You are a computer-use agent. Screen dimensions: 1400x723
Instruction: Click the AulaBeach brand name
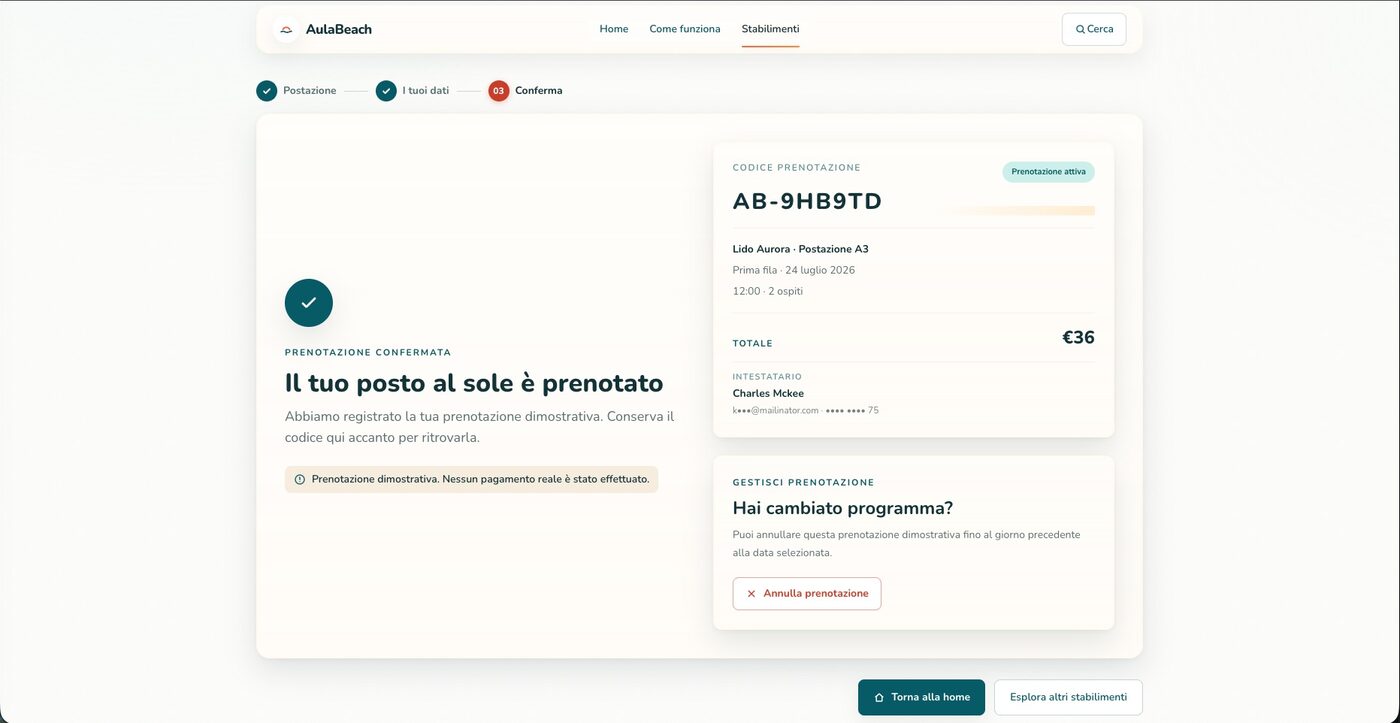pos(339,29)
